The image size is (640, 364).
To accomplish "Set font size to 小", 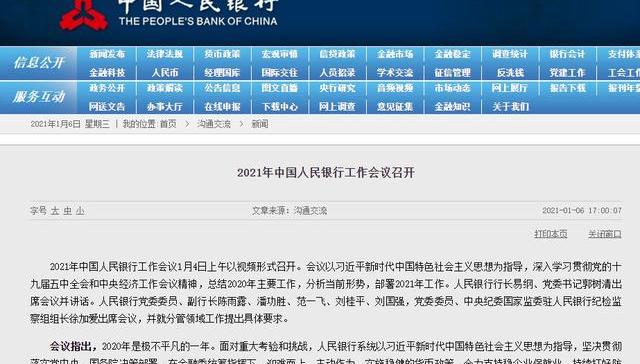I will (x=80, y=211).
